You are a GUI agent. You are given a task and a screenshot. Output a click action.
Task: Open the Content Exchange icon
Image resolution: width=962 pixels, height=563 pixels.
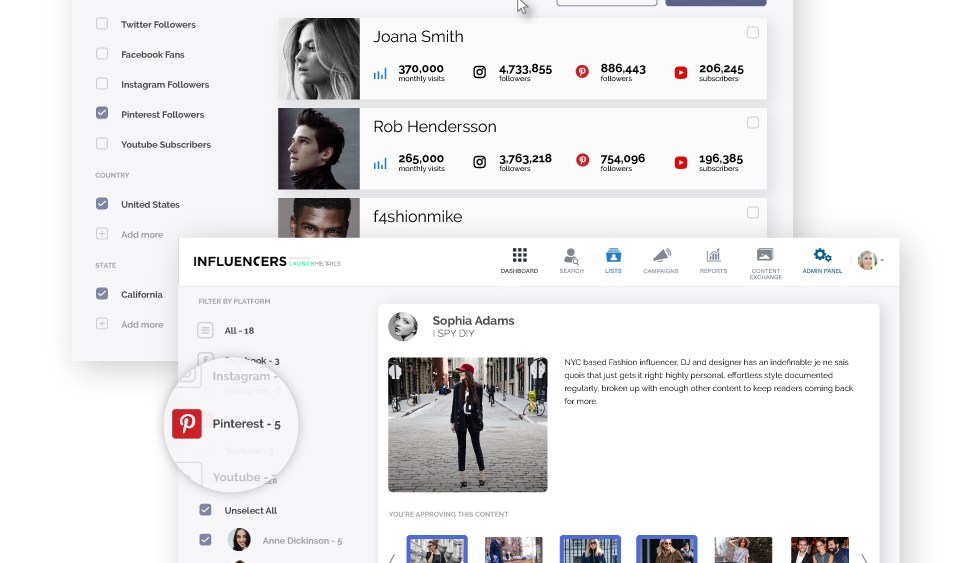pos(765,255)
